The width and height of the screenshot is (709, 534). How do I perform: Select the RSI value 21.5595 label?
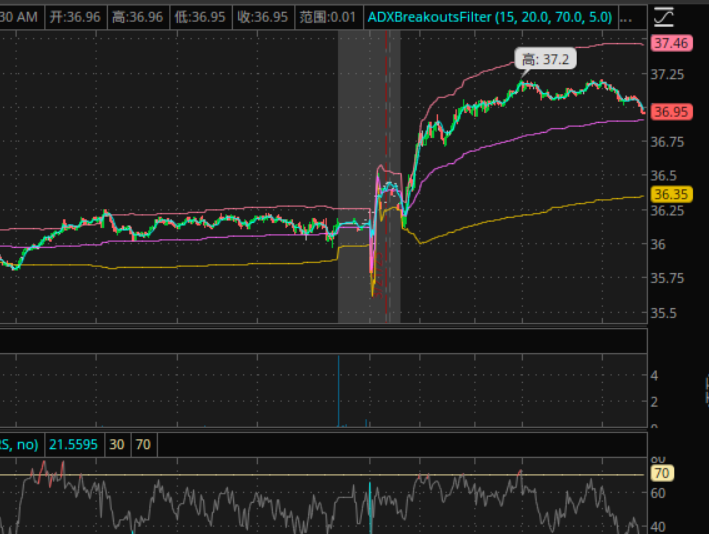point(74,444)
